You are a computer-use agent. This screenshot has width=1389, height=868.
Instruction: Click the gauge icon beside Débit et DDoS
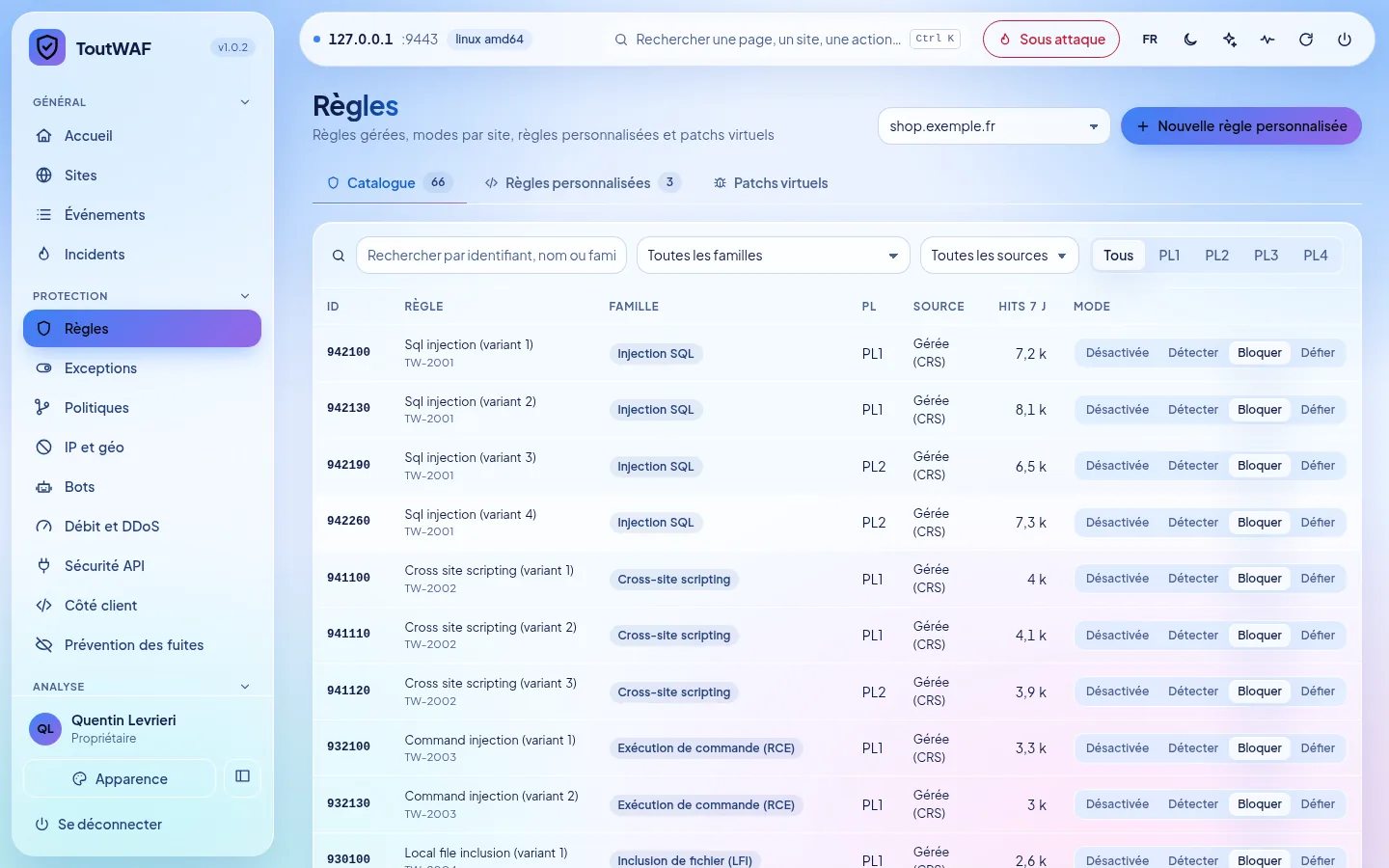pos(43,527)
